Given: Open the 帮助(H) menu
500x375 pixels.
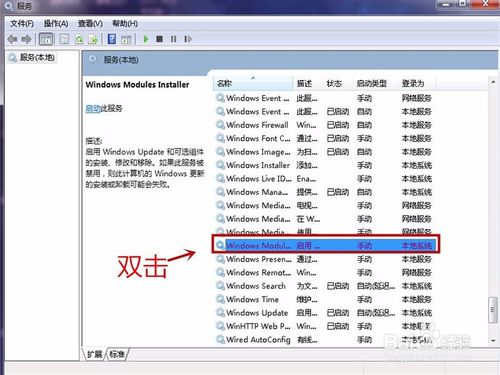Looking at the screenshot, I should [125, 23].
